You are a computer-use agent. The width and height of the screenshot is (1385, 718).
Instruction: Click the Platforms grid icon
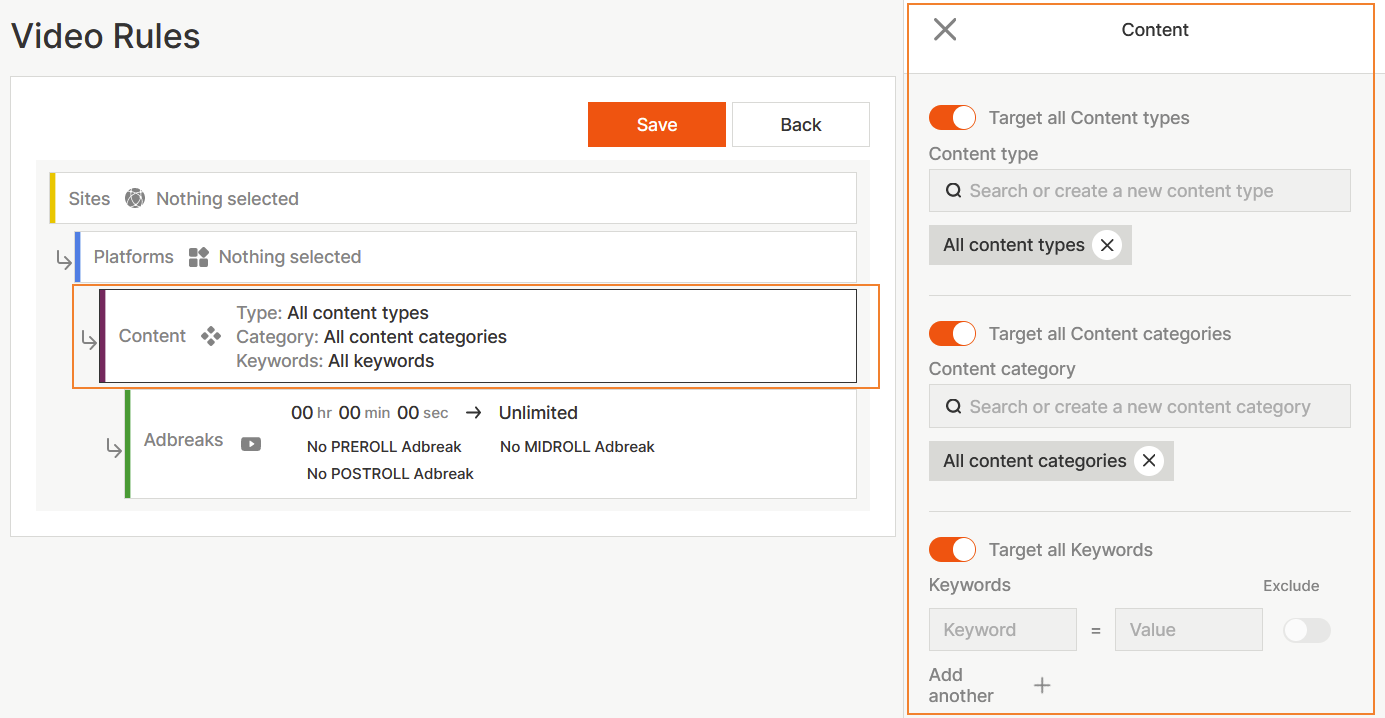198,257
